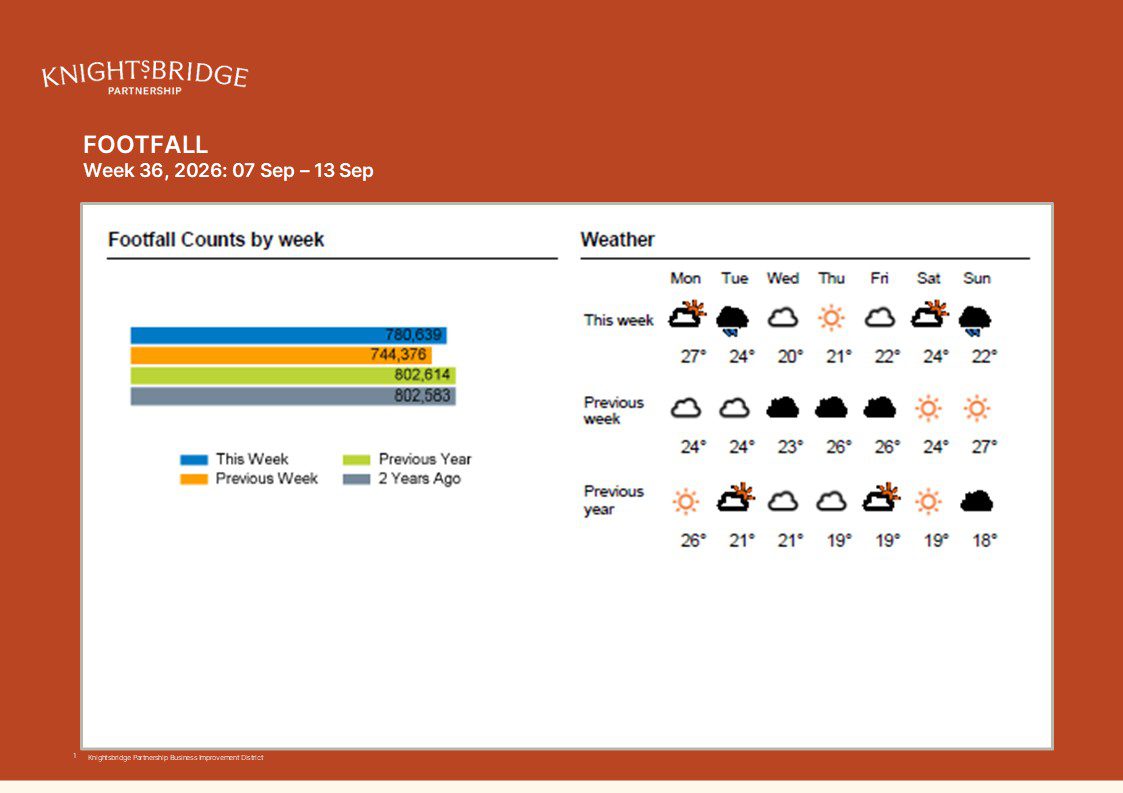Click the green Previous Year legend swatch
The width and height of the screenshot is (1123, 793).
(357, 460)
